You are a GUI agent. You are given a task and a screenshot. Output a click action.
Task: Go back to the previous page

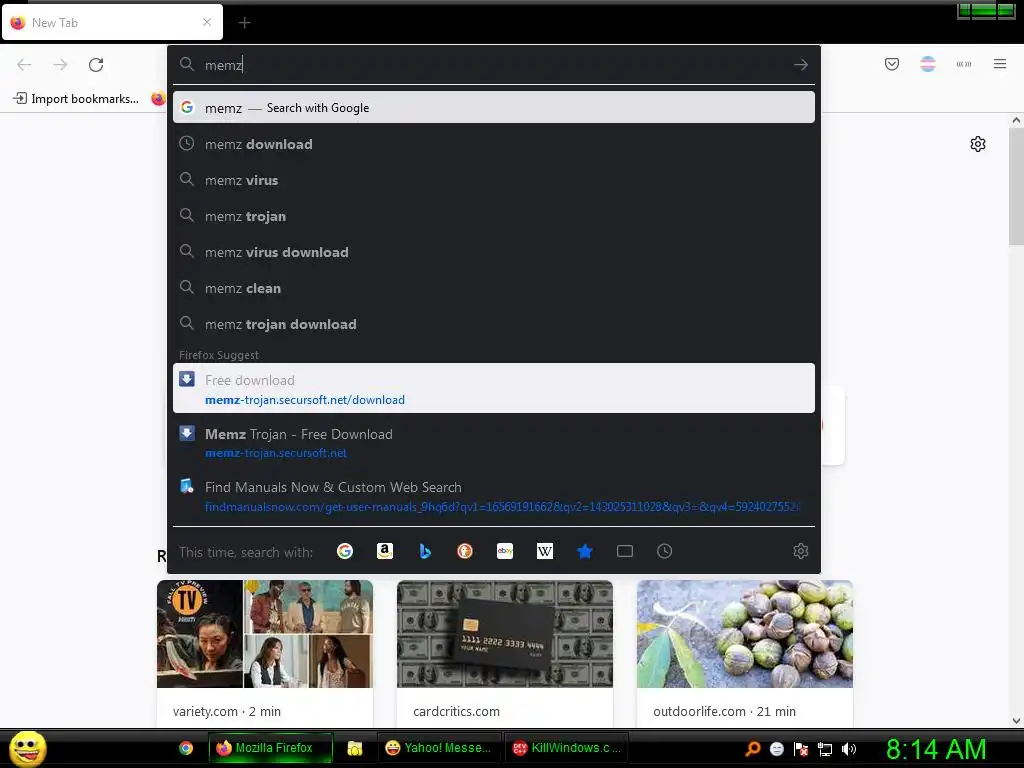(x=24, y=65)
